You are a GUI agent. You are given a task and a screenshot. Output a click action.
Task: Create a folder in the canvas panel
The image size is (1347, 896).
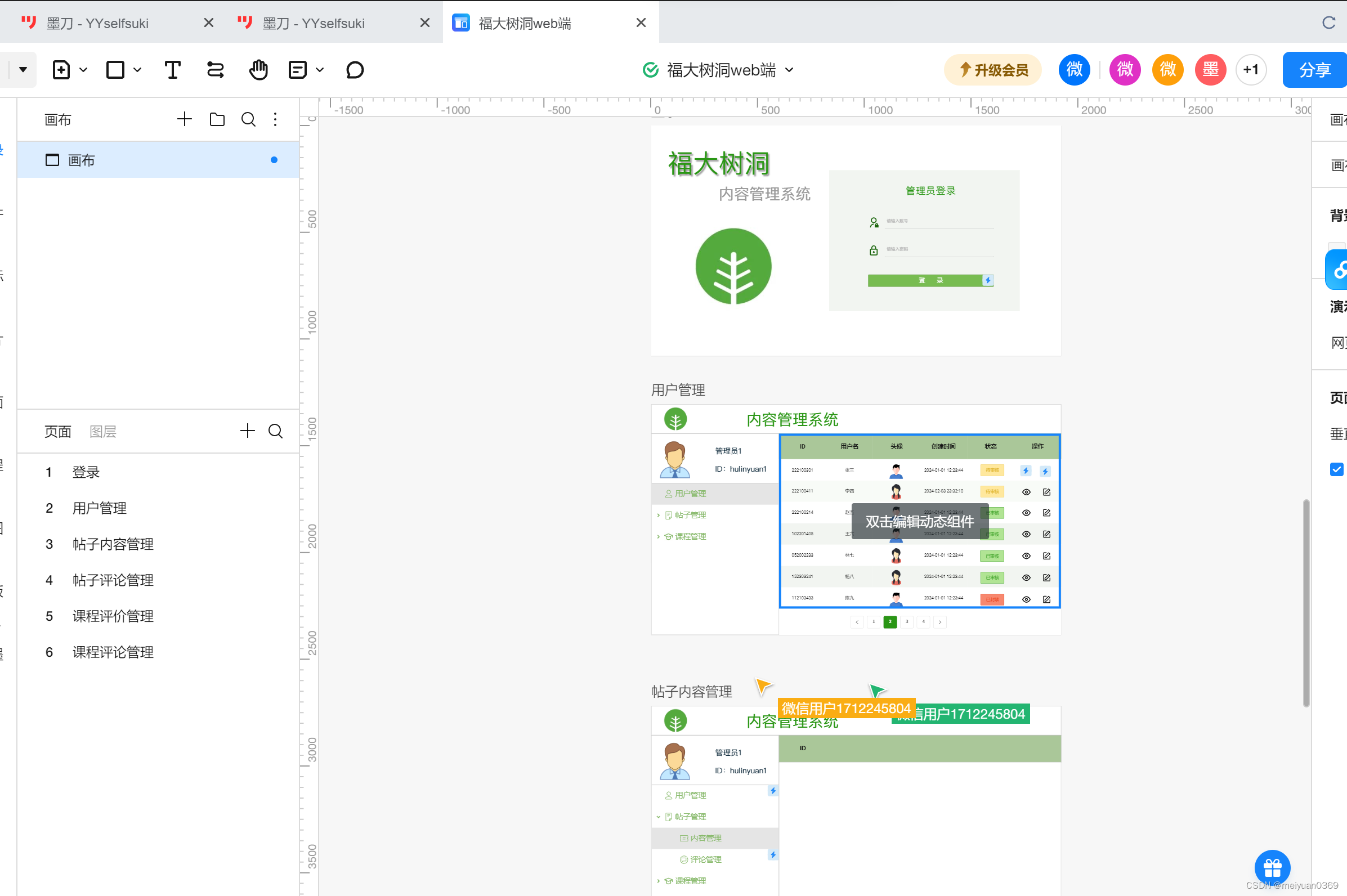217,119
